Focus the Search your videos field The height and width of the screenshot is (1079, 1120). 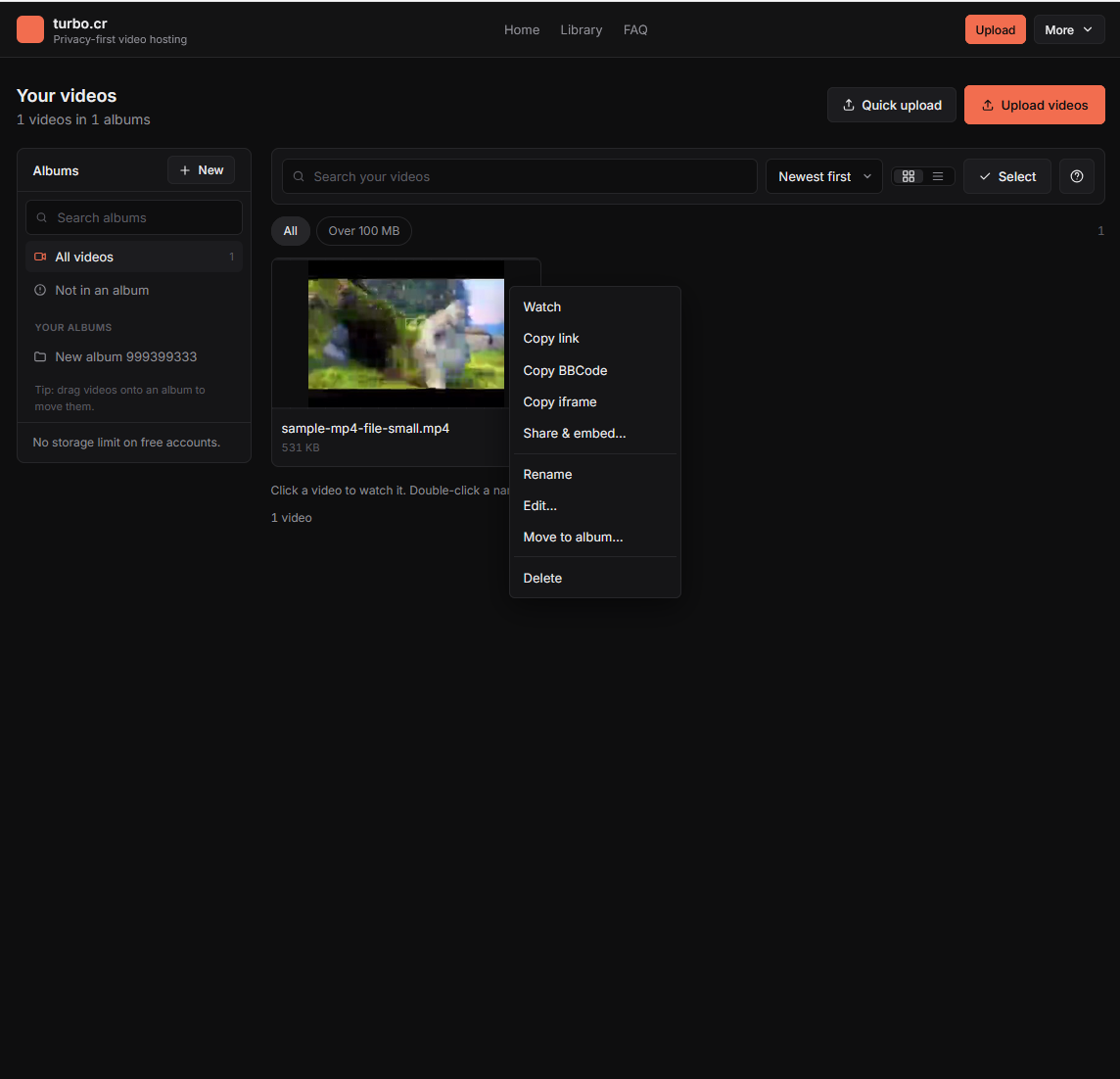(x=519, y=176)
